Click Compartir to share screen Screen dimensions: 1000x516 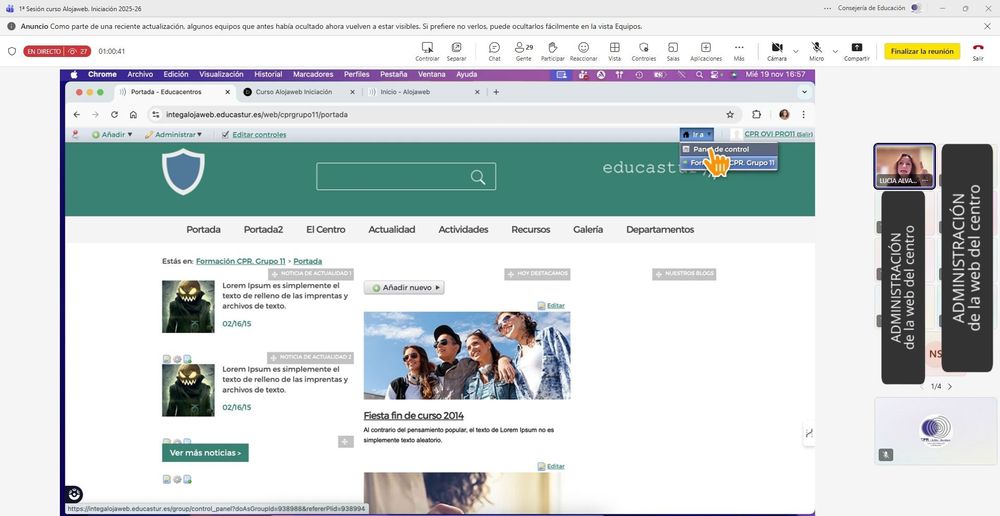[857, 51]
